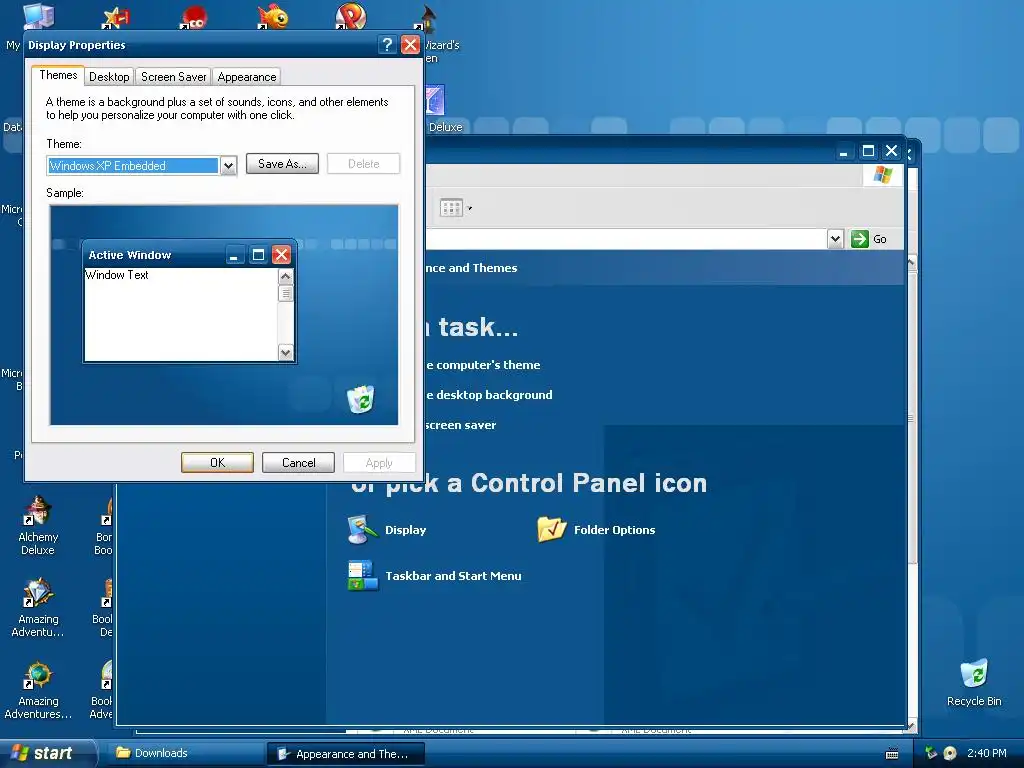Click the keyboard icon on taskbar
The image size is (1024, 768).
[892, 754]
